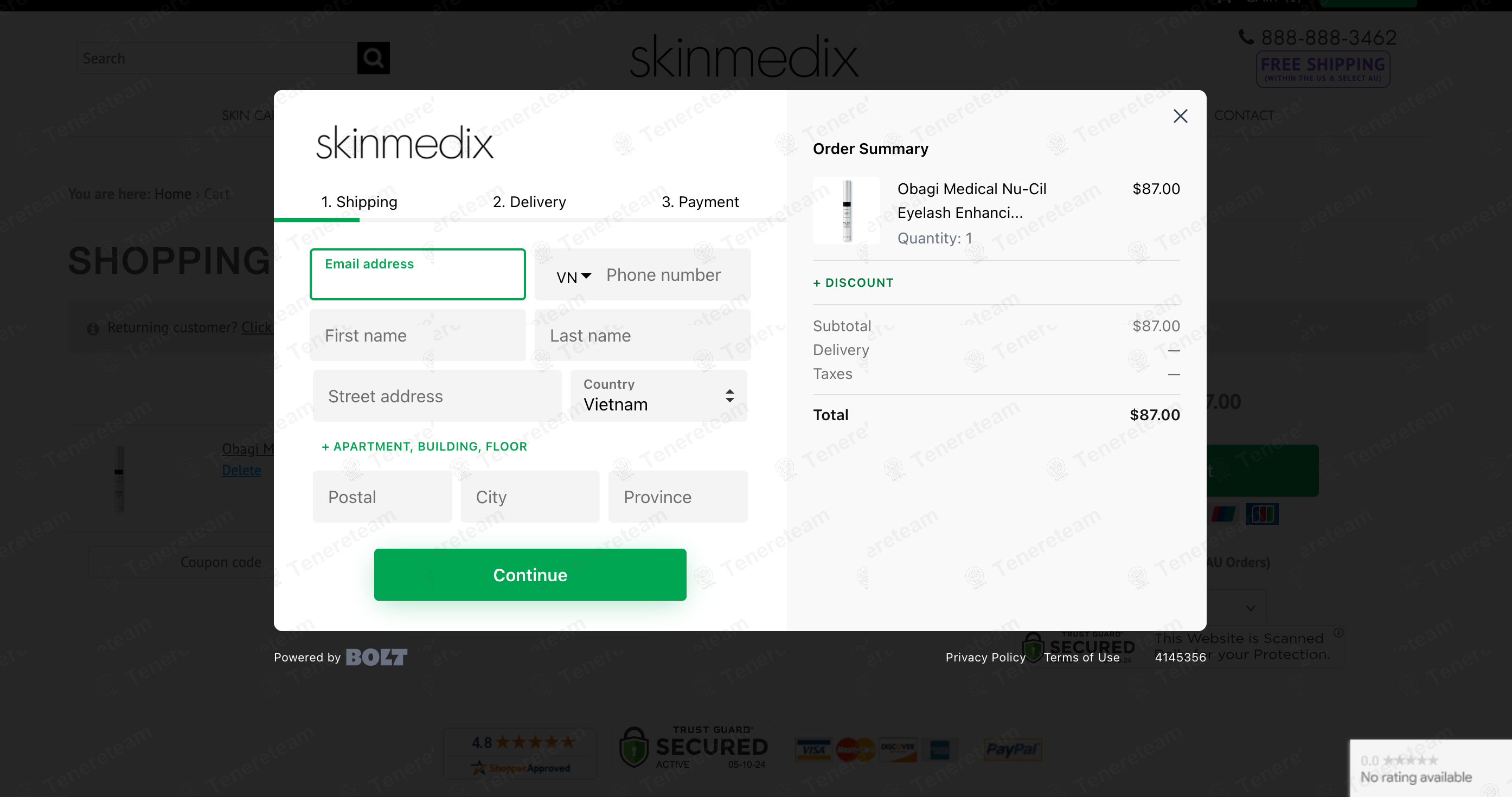
Task: Click the Home breadcrumb link
Action: [172, 194]
